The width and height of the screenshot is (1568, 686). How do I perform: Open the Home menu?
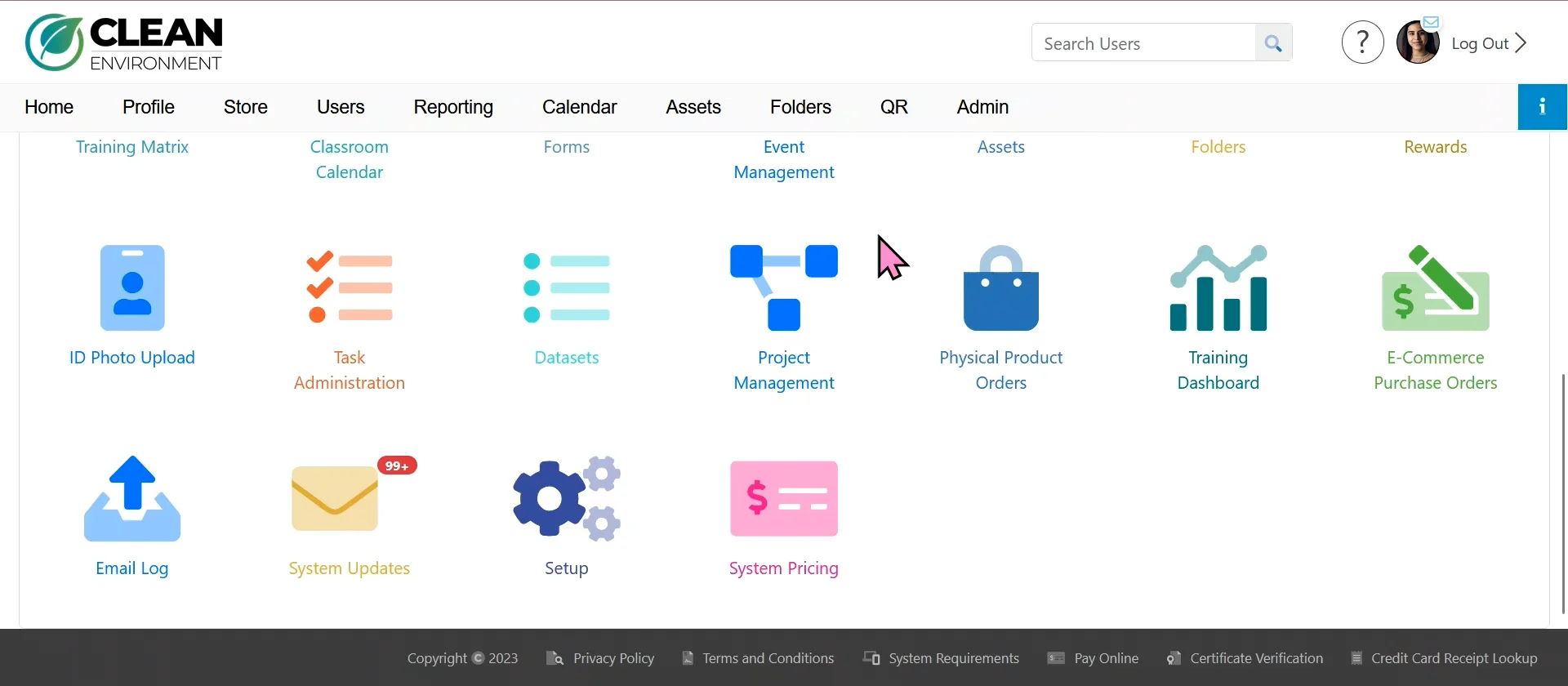coord(49,107)
